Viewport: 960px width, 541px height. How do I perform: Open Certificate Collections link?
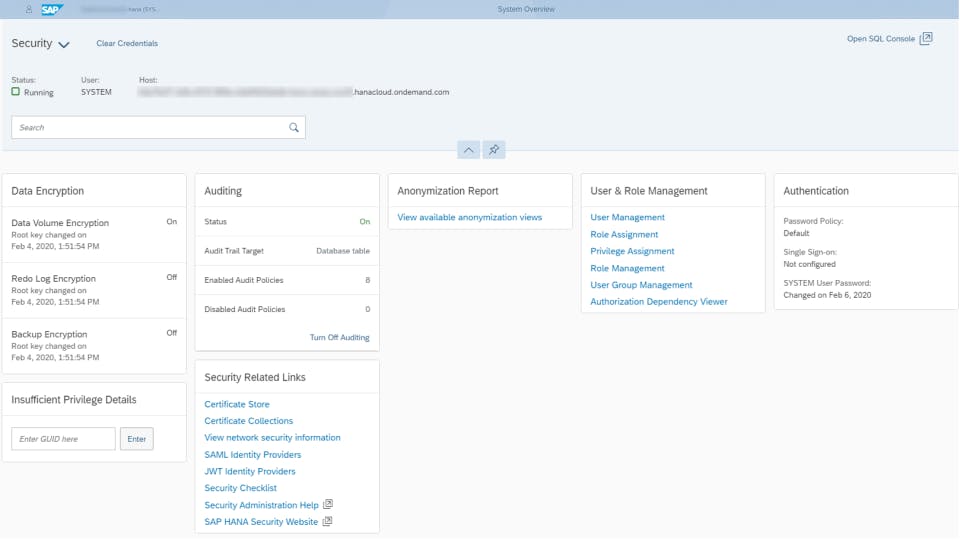click(249, 420)
